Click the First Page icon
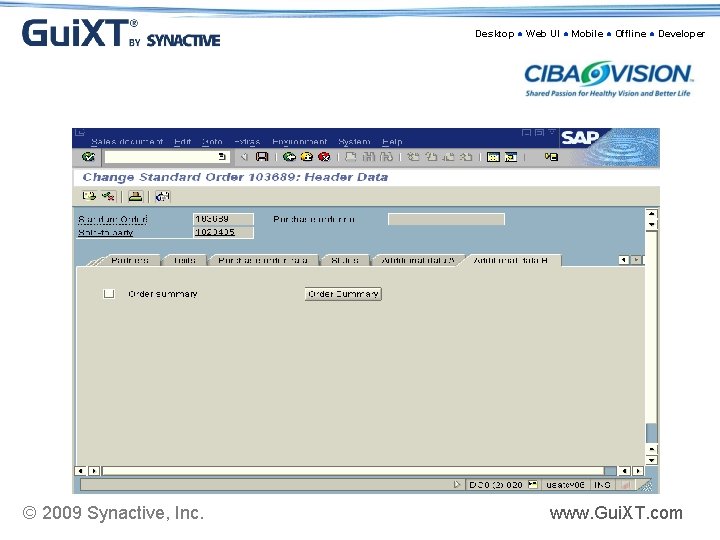 point(413,157)
